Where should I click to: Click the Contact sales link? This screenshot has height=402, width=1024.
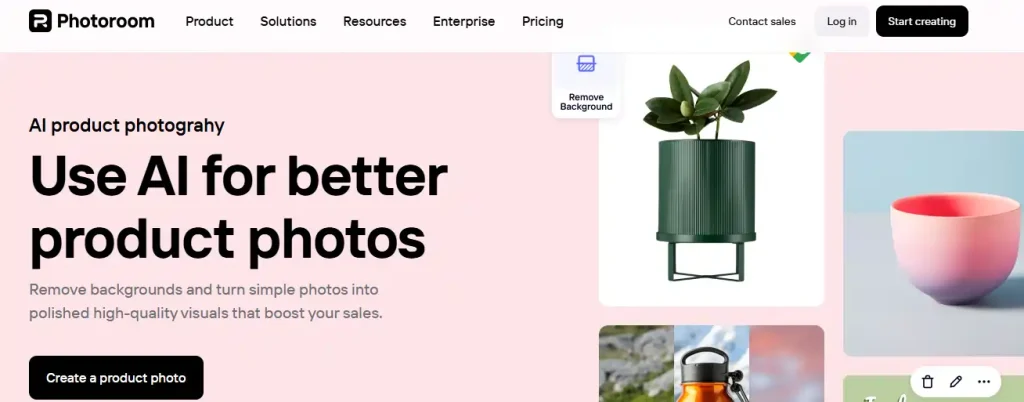[761, 22]
